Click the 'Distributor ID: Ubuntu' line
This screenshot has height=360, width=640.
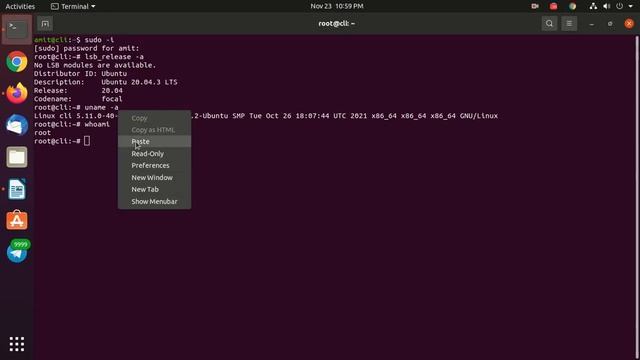coord(80,73)
